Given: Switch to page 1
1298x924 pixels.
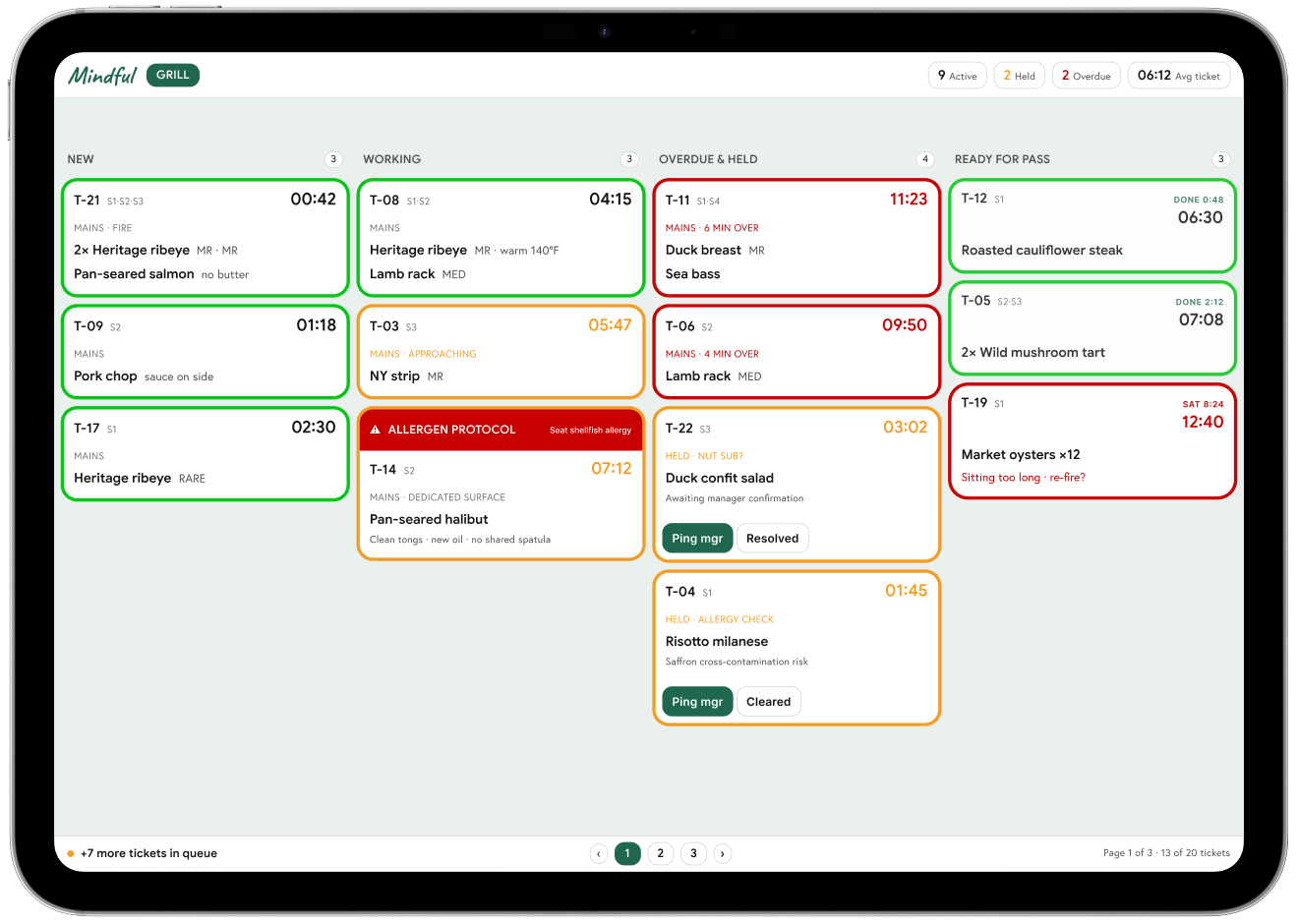Looking at the screenshot, I should point(627,853).
